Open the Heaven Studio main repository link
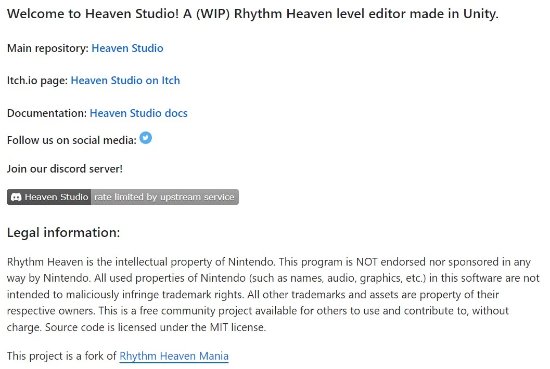 (x=127, y=48)
